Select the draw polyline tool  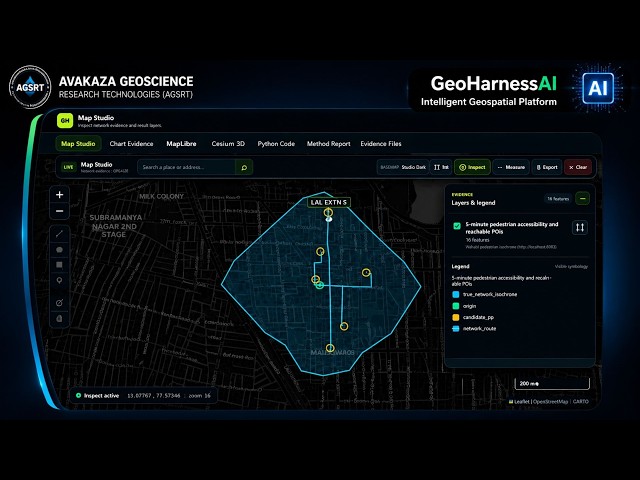pos(59,233)
